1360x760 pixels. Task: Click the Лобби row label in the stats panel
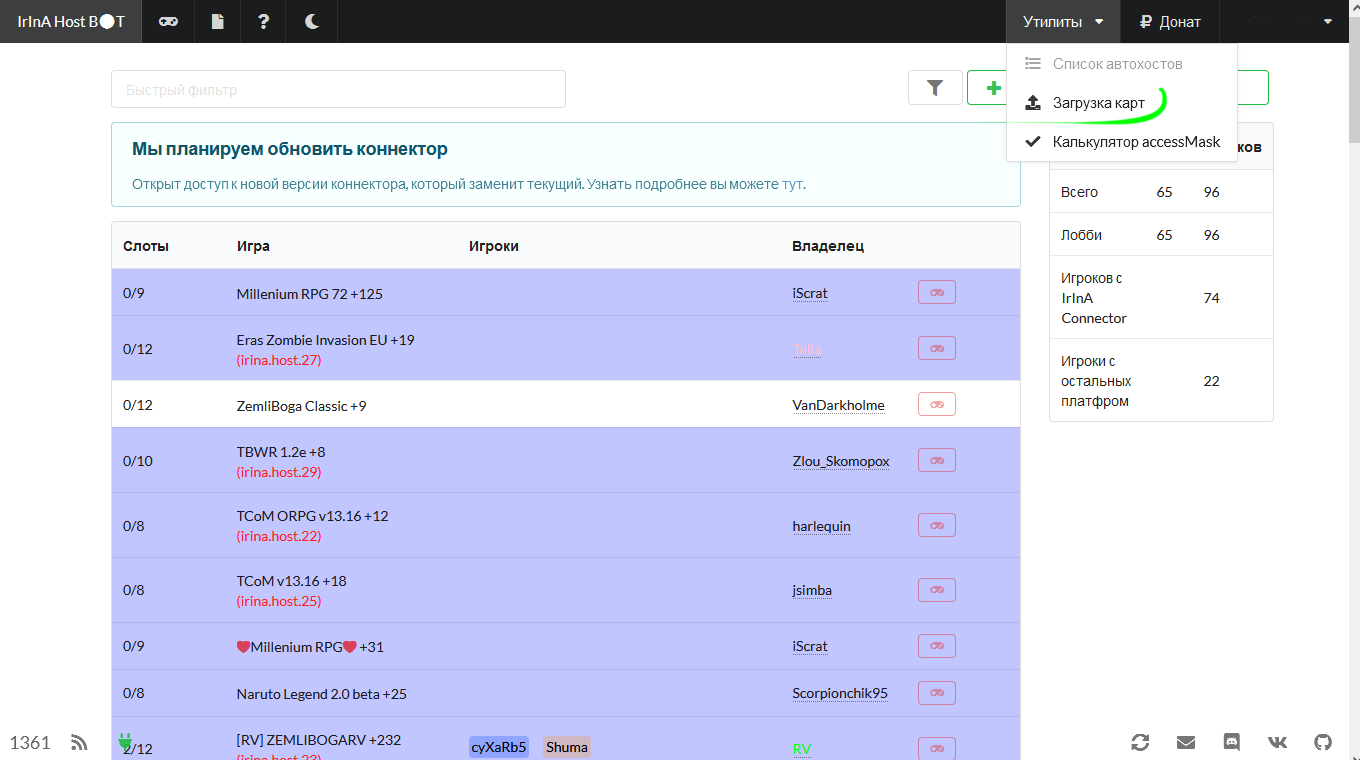[x=1081, y=235]
